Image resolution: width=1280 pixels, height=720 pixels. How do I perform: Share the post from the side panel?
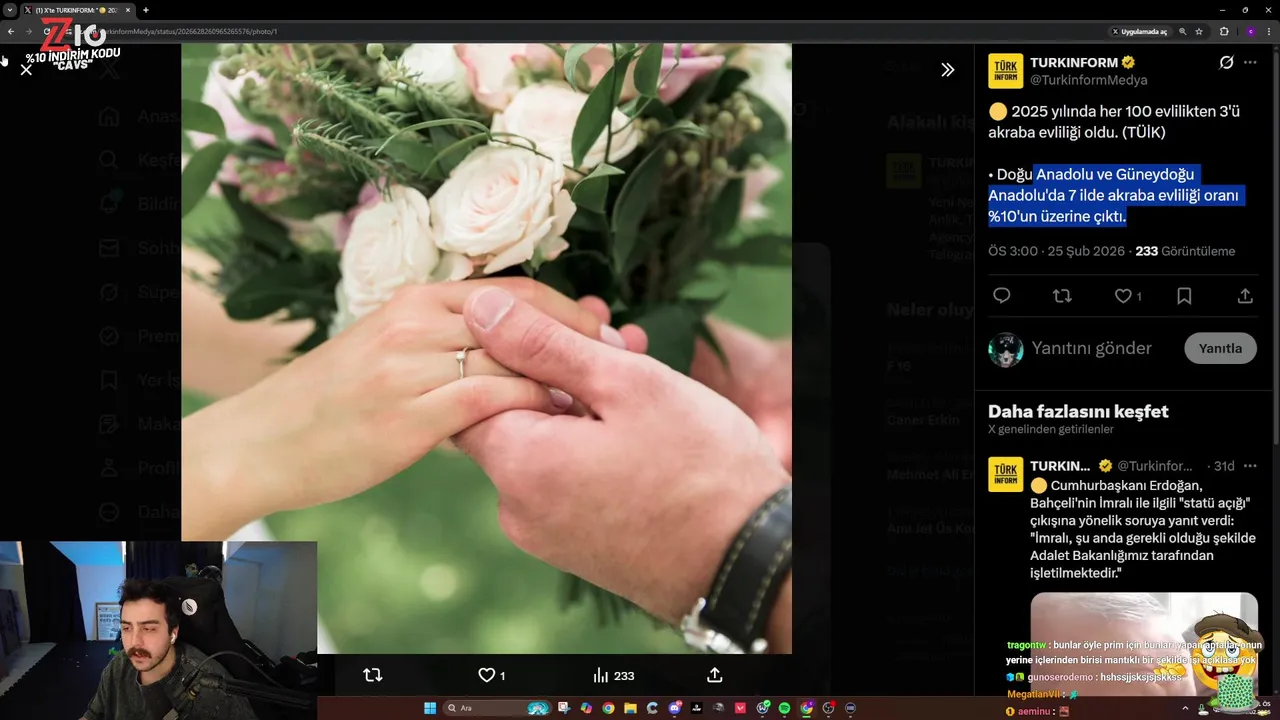click(1245, 296)
